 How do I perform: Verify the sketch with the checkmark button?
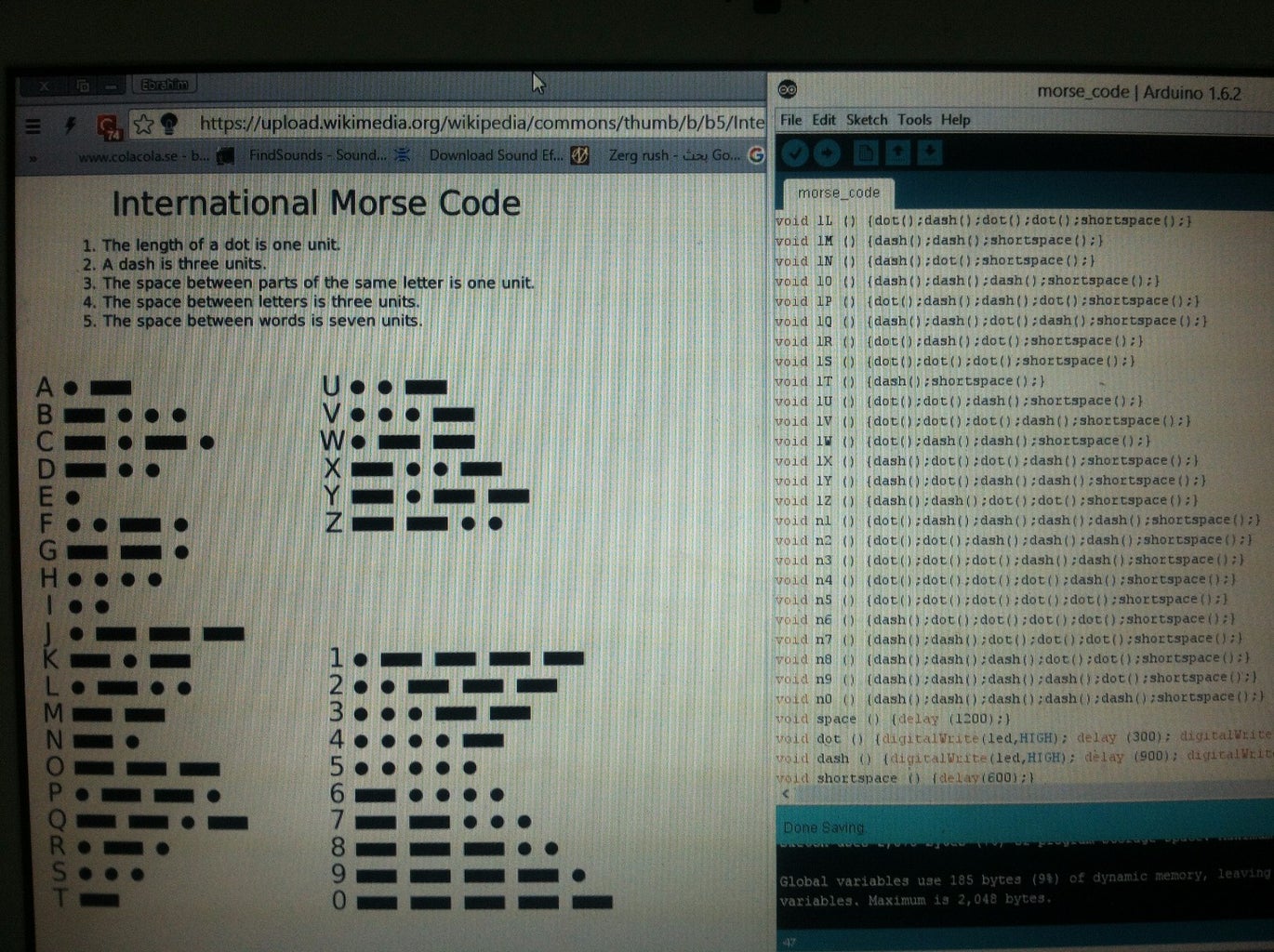coord(796,152)
